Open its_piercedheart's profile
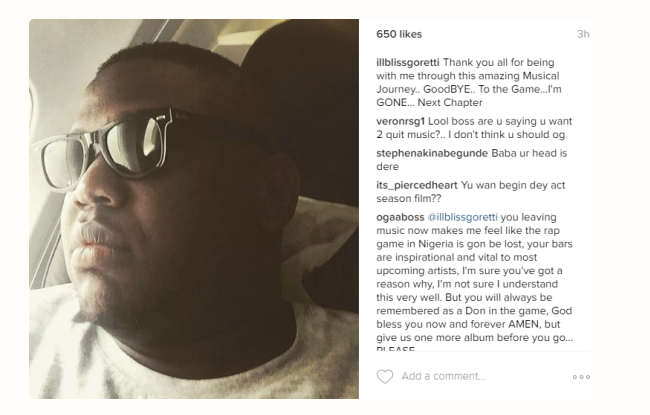 (417, 185)
